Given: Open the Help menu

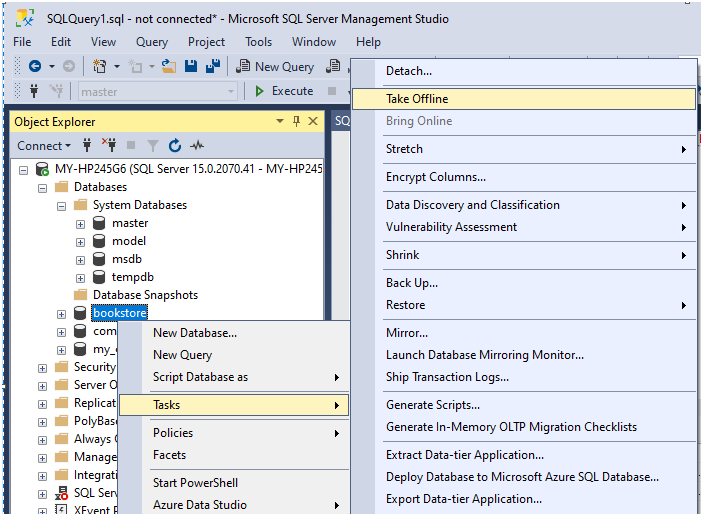Looking at the screenshot, I should (369, 42).
